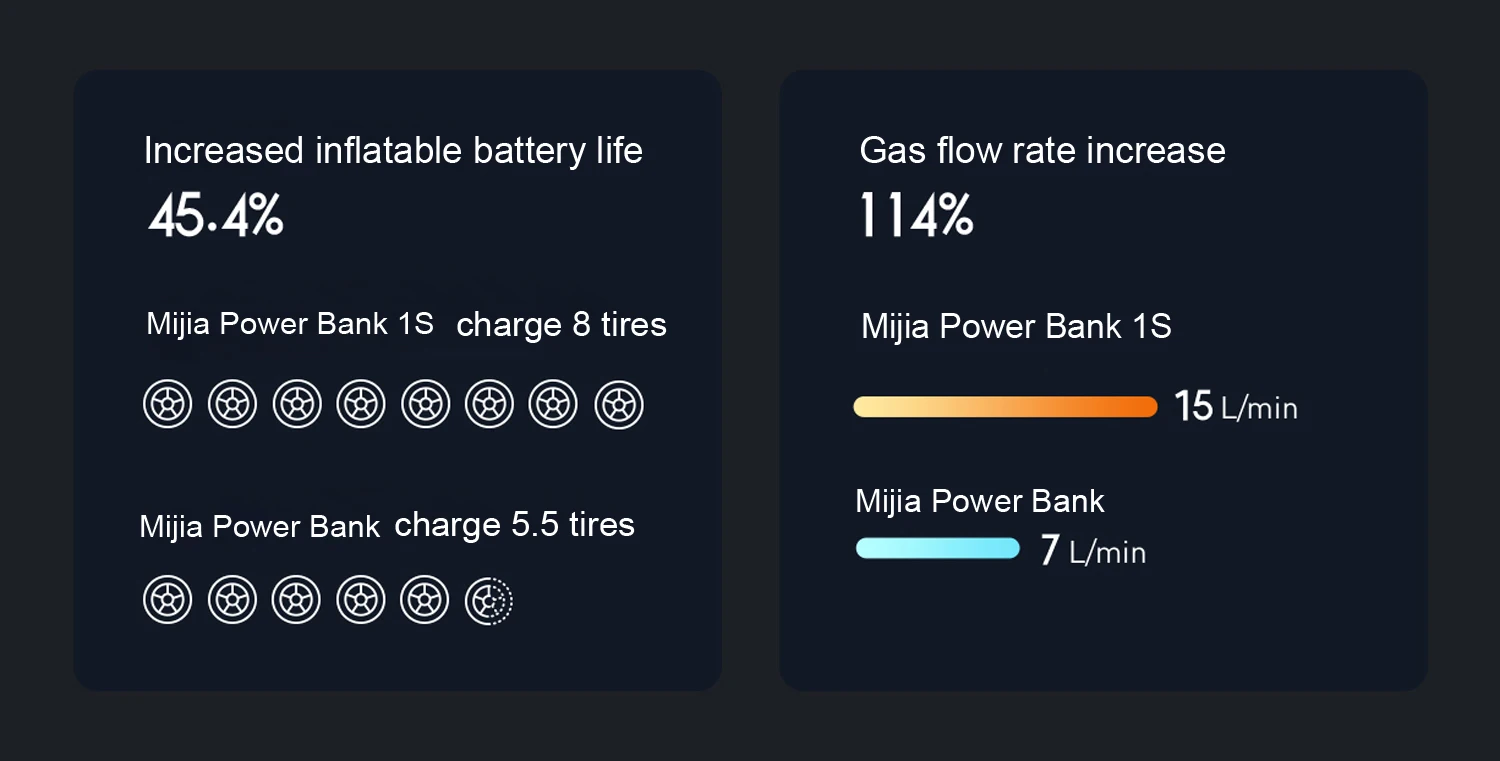Click the first tire icon under Power Bank 1S
This screenshot has width=1500, height=761.
click(x=168, y=406)
